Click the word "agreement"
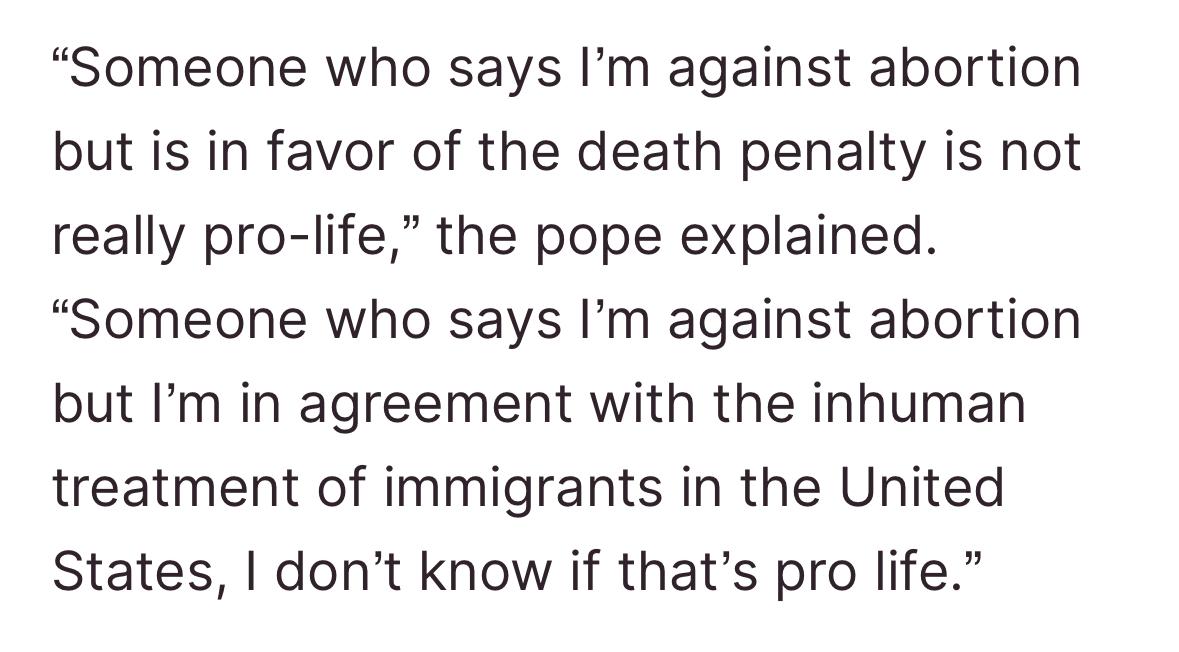Screen dimensions: 1179x652 click(x=435, y=406)
